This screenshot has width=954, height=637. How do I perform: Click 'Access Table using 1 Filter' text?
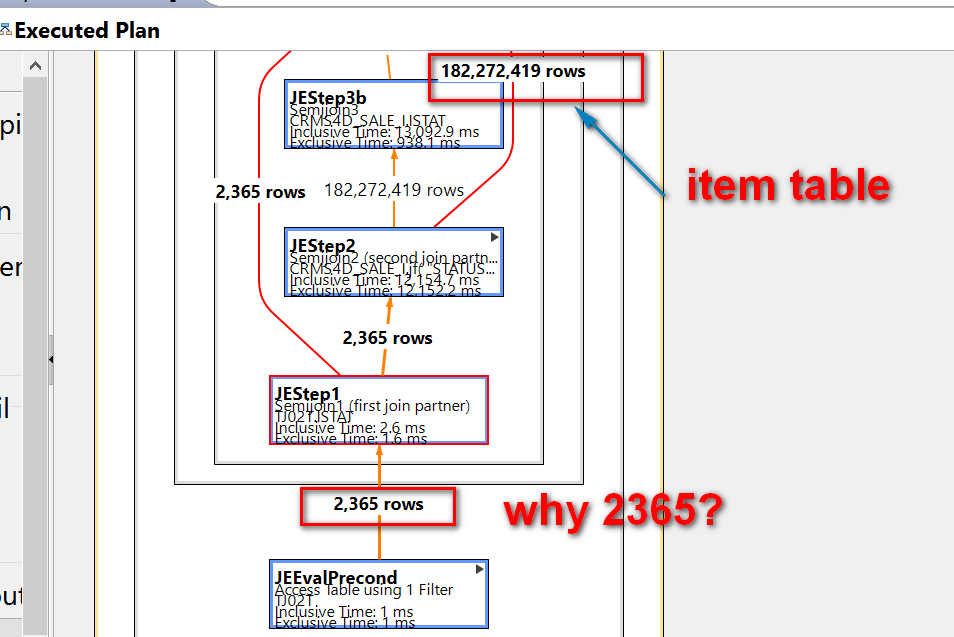364,590
